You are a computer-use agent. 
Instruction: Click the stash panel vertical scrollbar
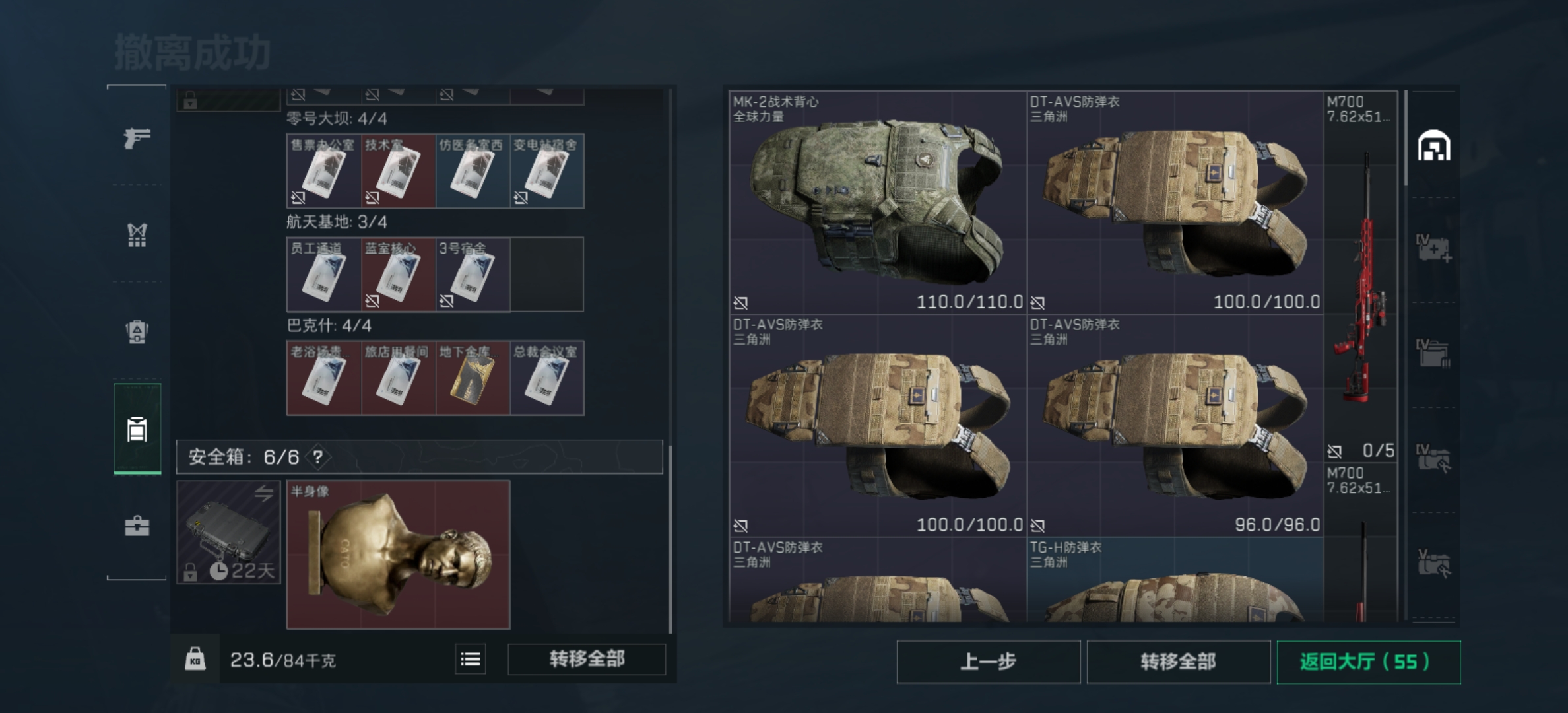(x=1406, y=139)
